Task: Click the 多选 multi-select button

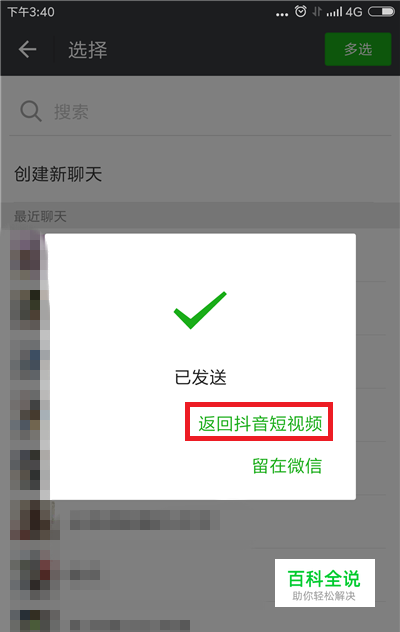Action: click(358, 49)
